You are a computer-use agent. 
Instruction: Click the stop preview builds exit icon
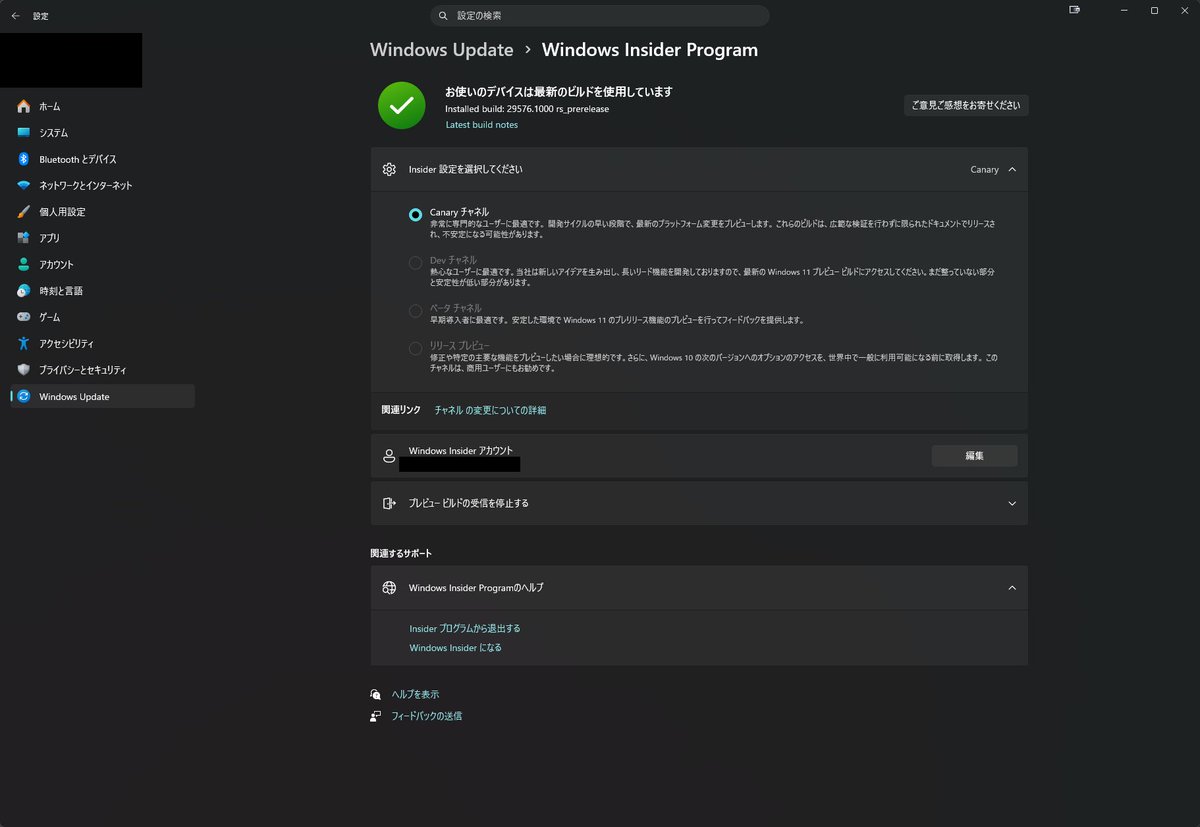point(389,503)
